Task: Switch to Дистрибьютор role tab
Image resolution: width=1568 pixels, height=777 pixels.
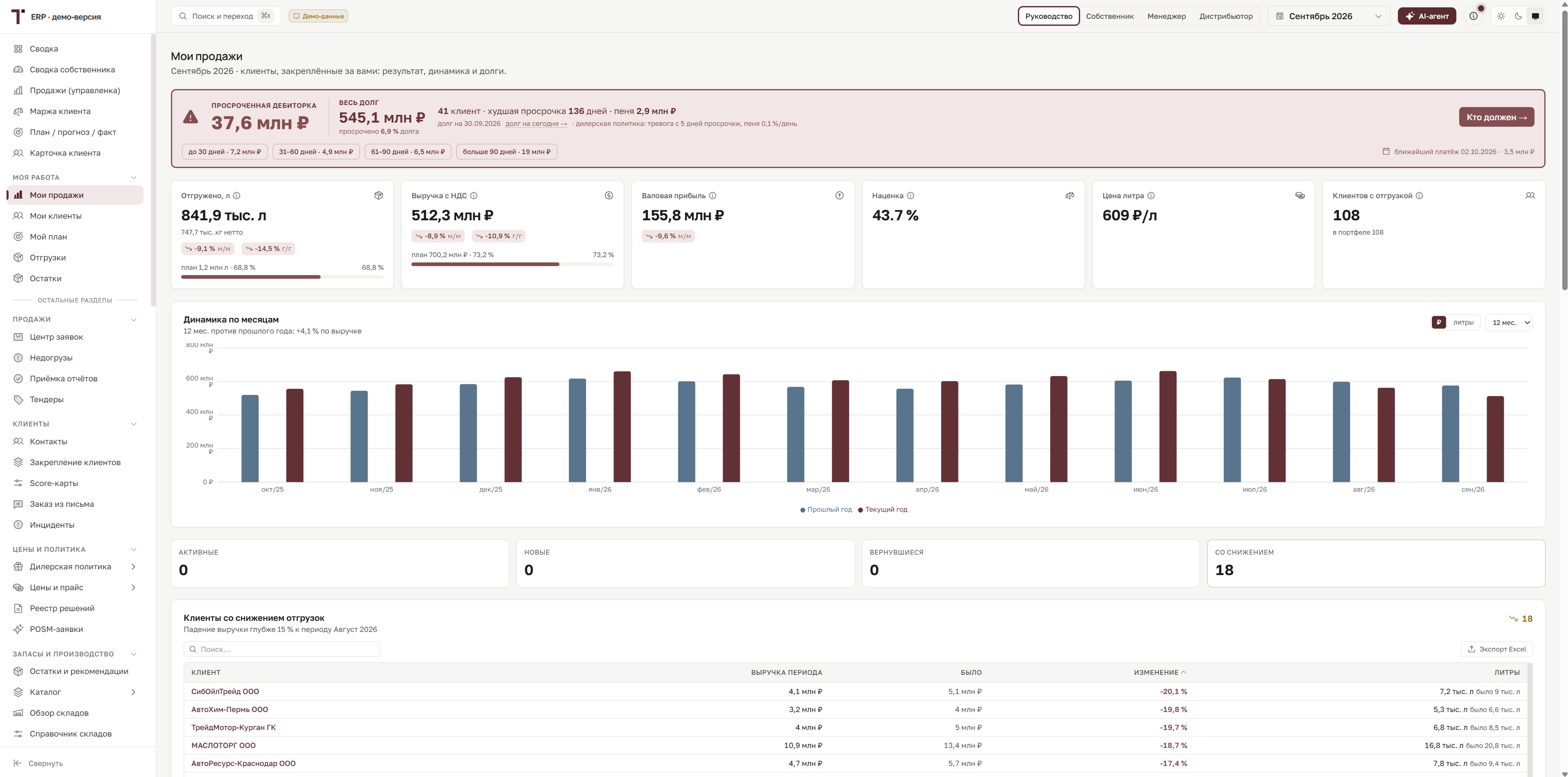Action: coord(1226,16)
